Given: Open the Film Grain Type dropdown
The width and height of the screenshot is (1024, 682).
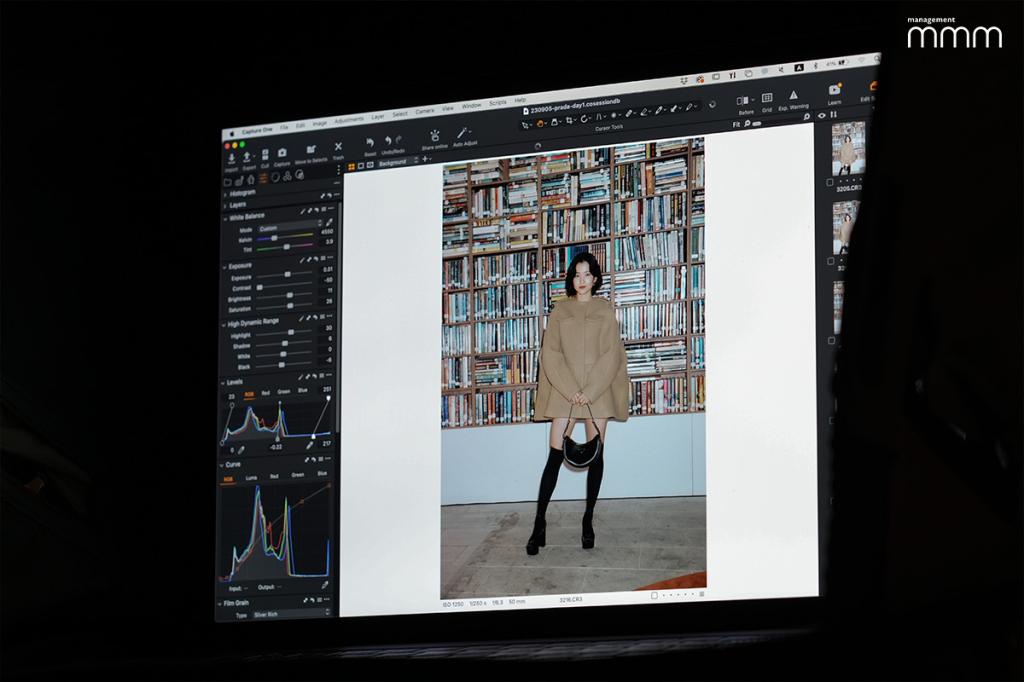Looking at the screenshot, I should tap(289, 613).
